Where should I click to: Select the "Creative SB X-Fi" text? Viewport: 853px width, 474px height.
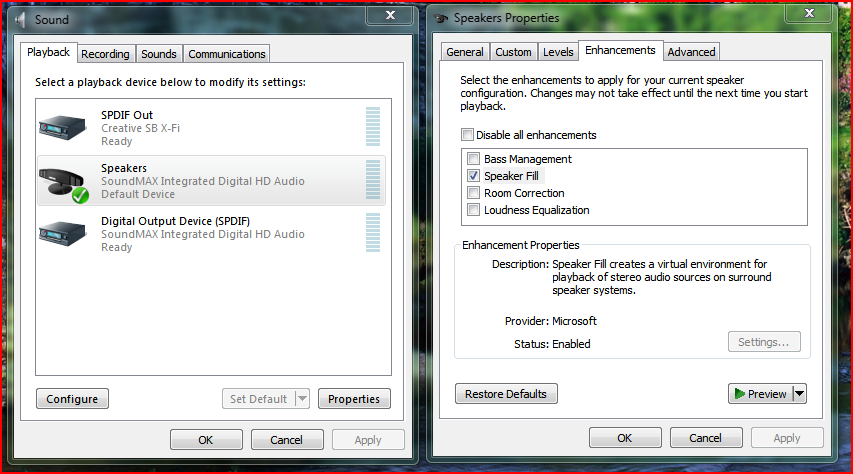140,128
